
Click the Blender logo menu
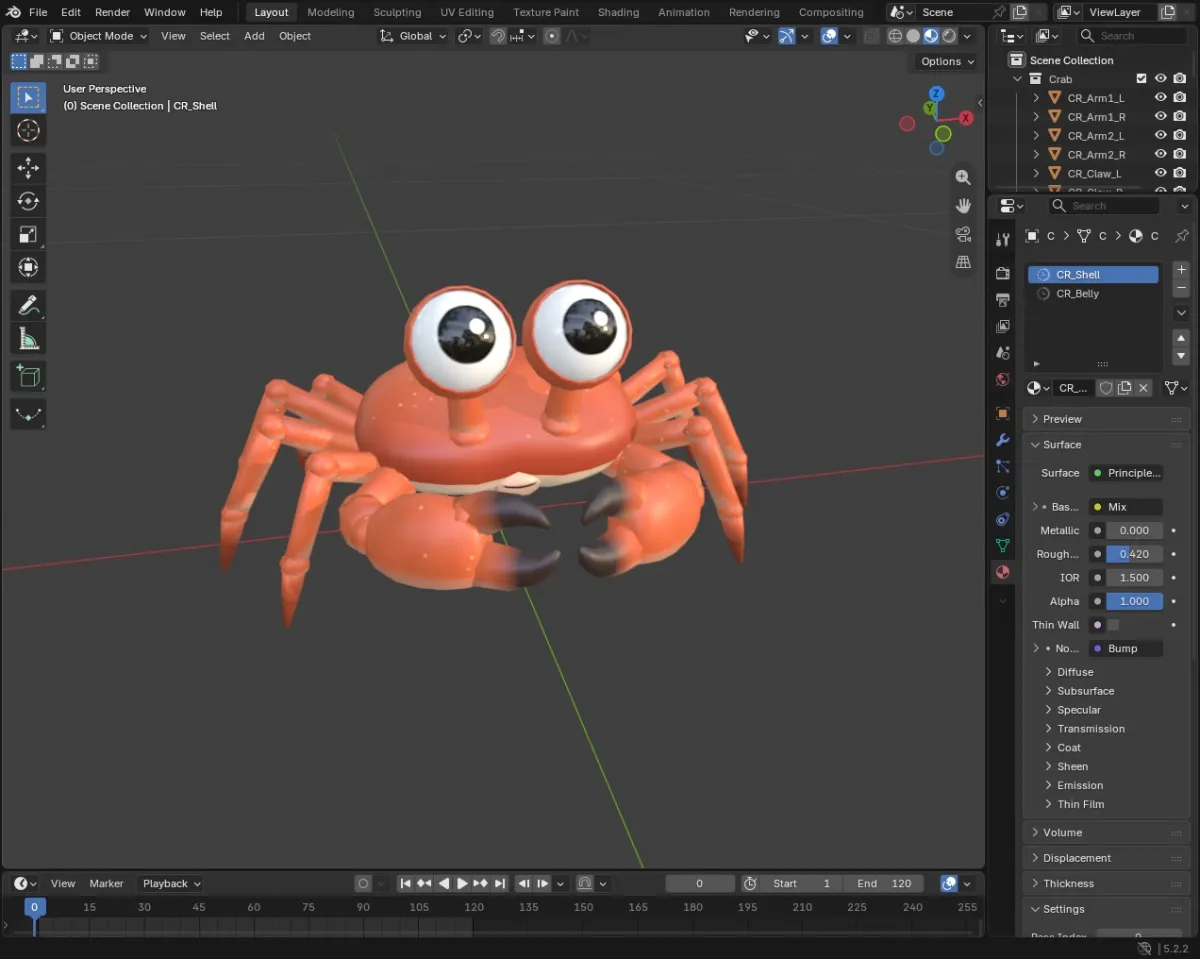13,12
